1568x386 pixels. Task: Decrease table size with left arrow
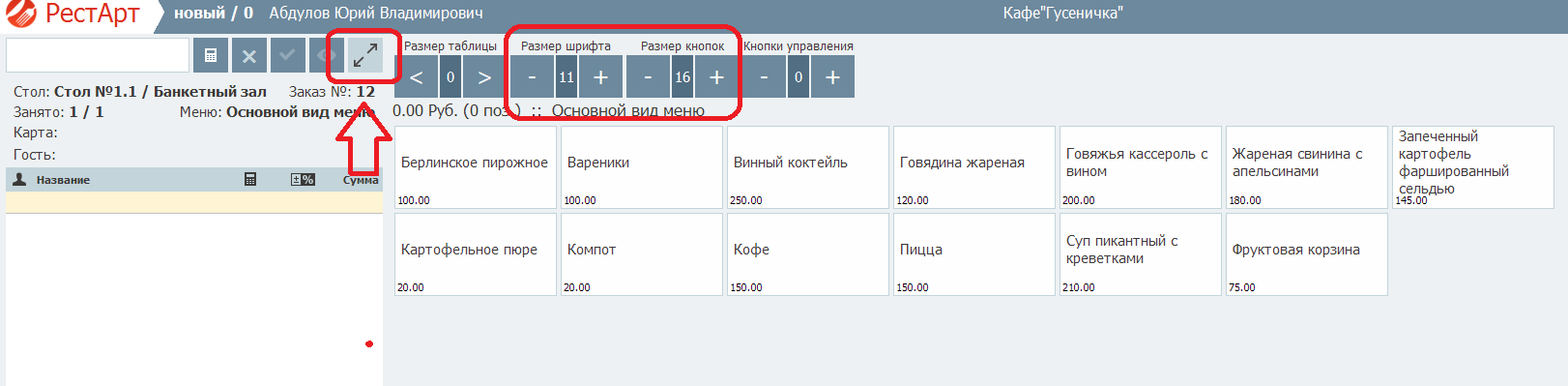coord(417,77)
